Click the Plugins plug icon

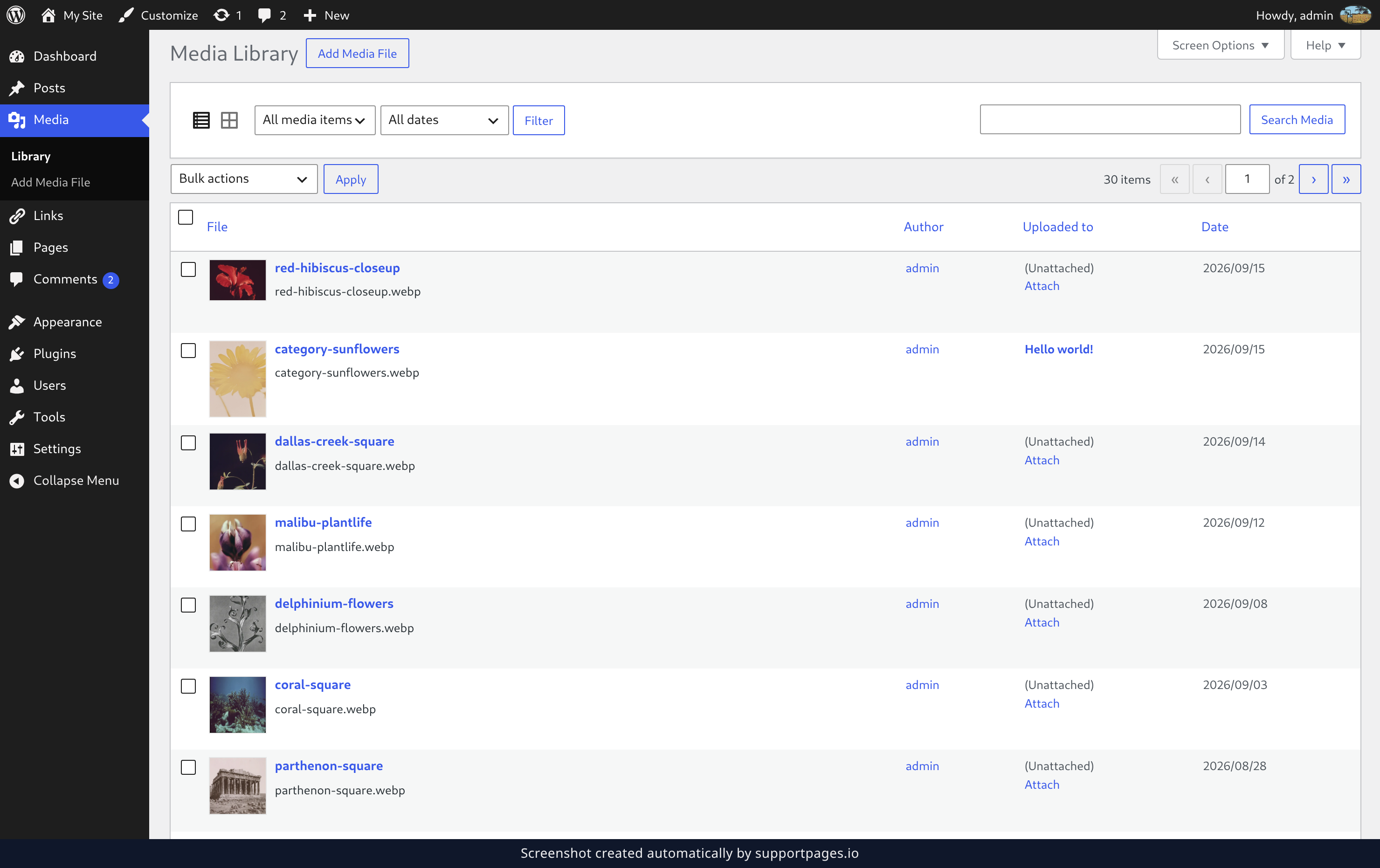pos(17,353)
